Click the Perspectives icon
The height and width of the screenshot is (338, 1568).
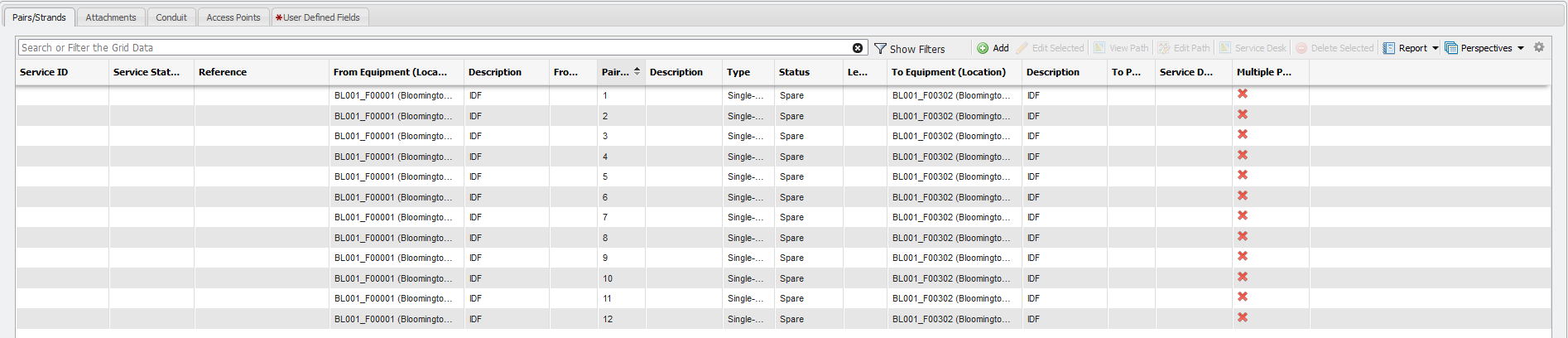[1451, 48]
